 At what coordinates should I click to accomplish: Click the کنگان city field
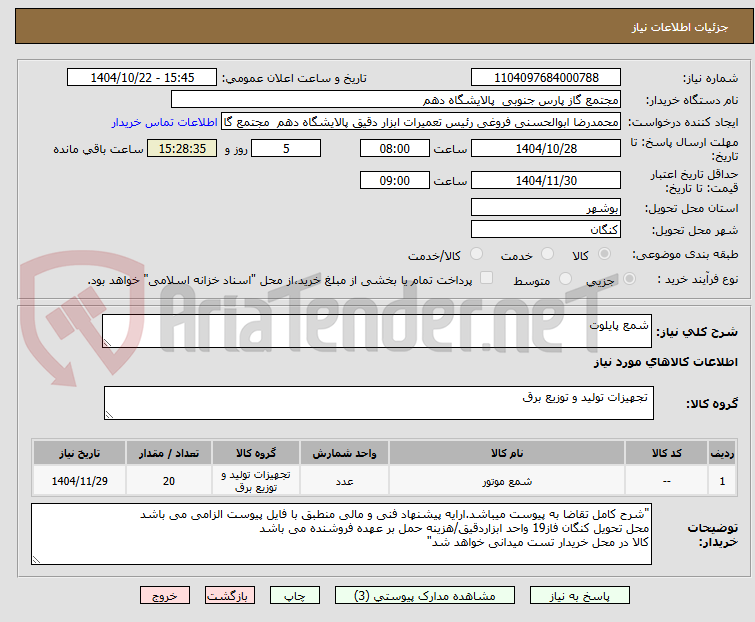click(x=546, y=229)
